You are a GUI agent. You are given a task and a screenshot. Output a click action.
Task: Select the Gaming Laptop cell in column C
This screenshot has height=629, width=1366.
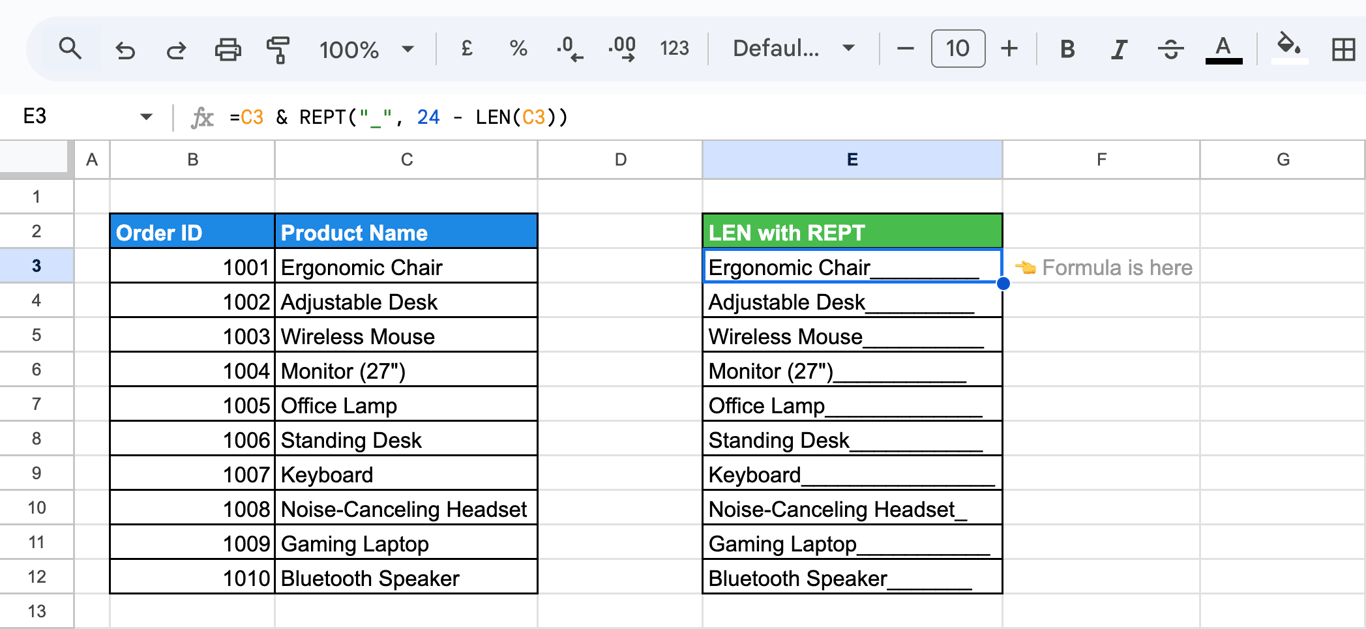point(406,543)
